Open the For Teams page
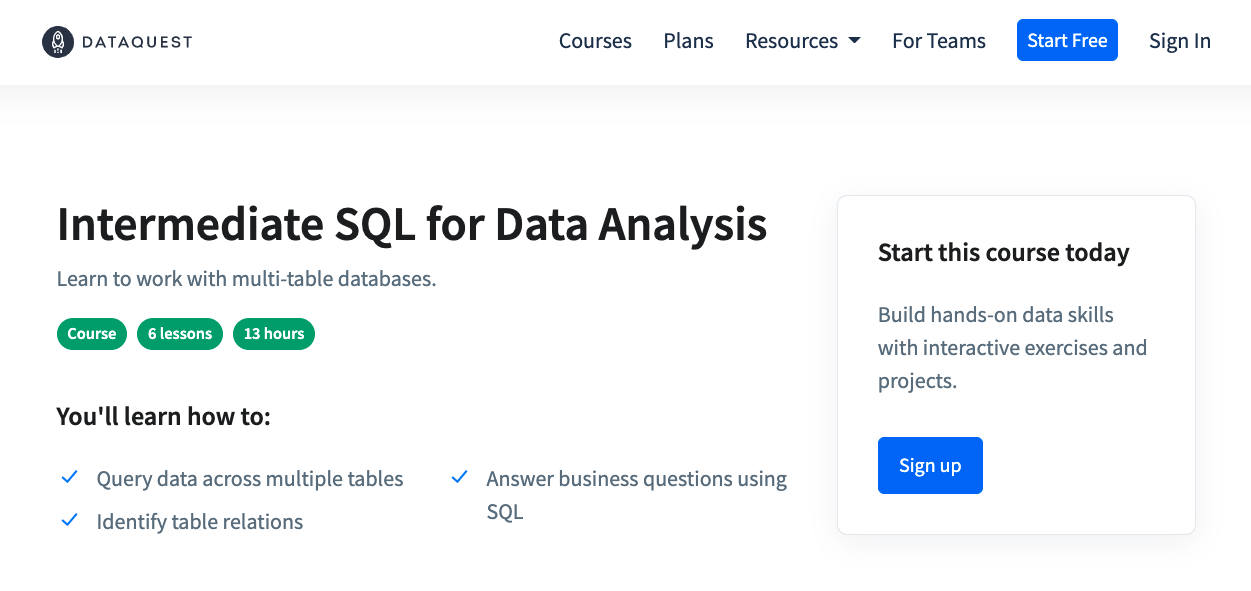 [939, 41]
